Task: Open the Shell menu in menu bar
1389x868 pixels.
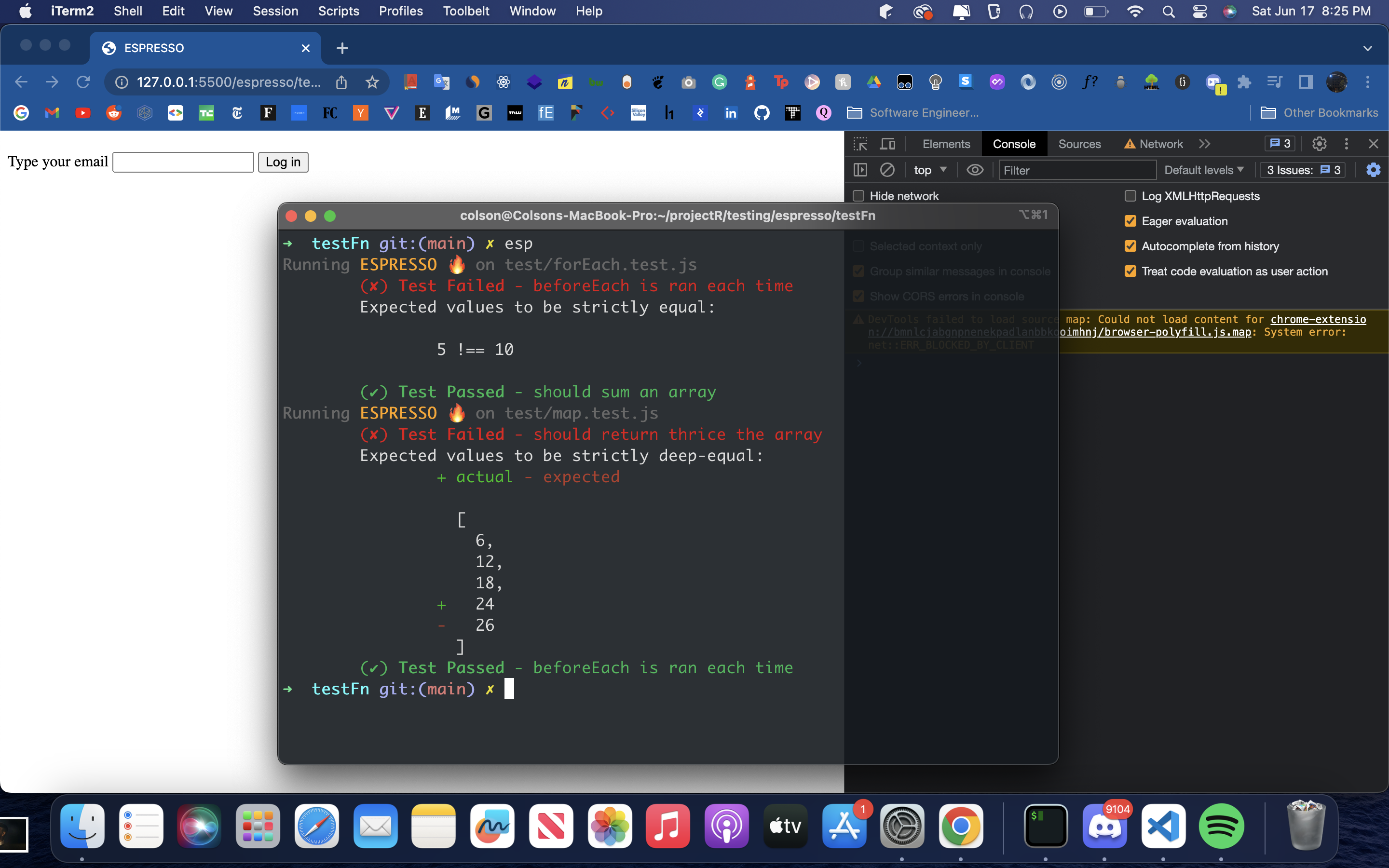Action: click(x=127, y=12)
